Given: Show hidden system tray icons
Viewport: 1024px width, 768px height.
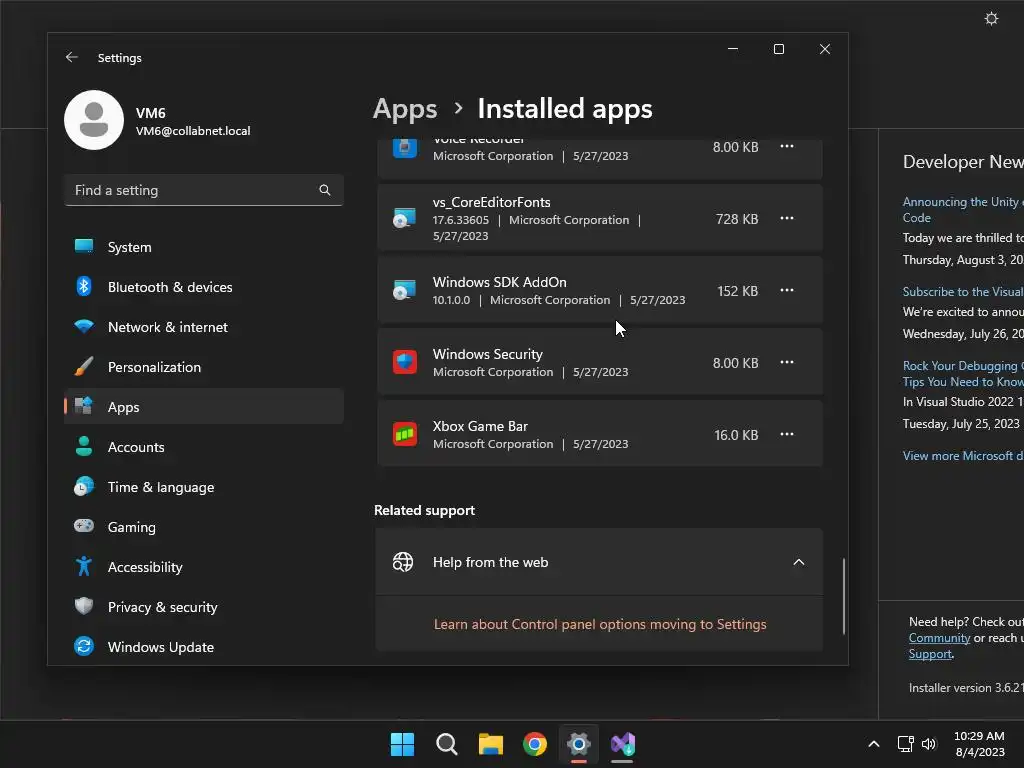Looking at the screenshot, I should [x=873, y=744].
